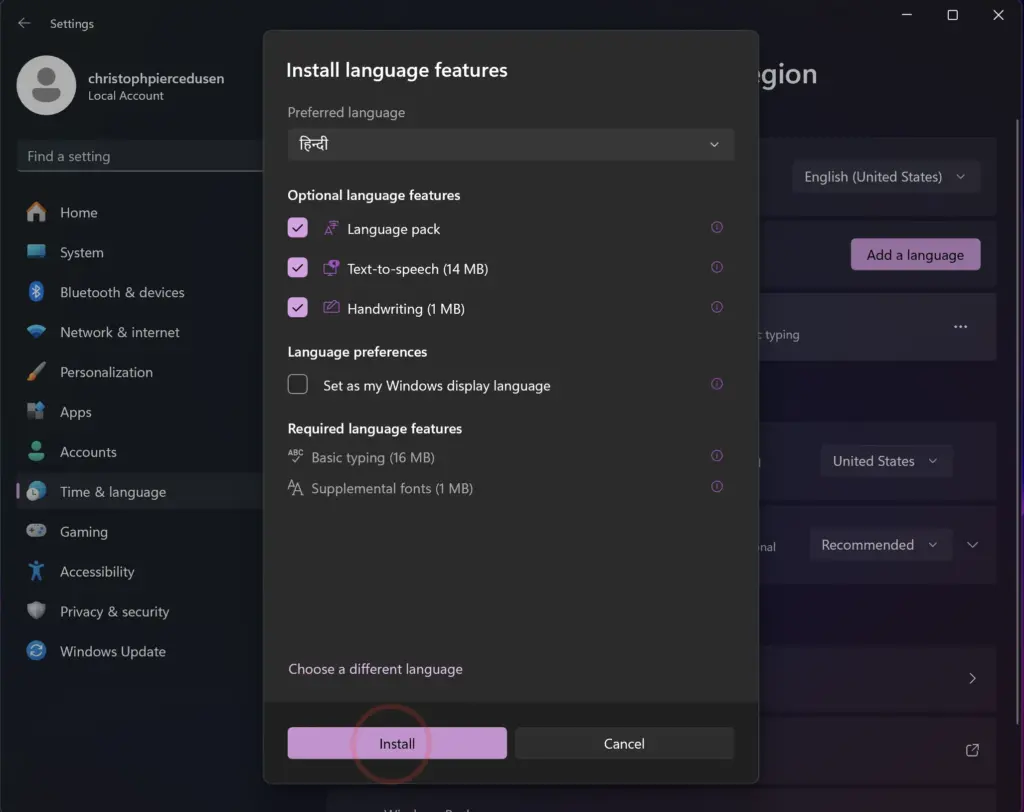This screenshot has height=812, width=1024.
Task: Click info icon for Windows display language
Action: click(x=716, y=384)
